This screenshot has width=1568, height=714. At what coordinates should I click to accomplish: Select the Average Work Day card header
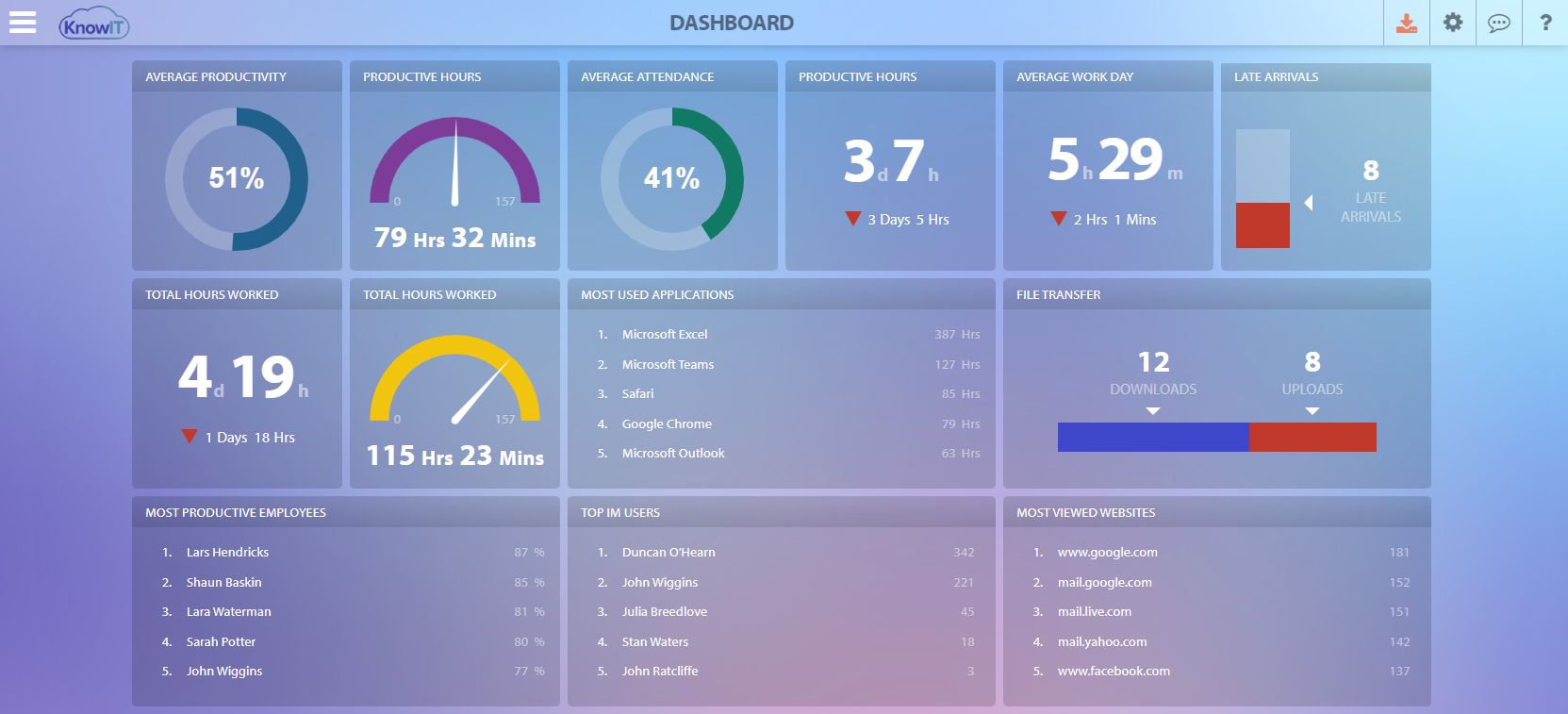1108,76
